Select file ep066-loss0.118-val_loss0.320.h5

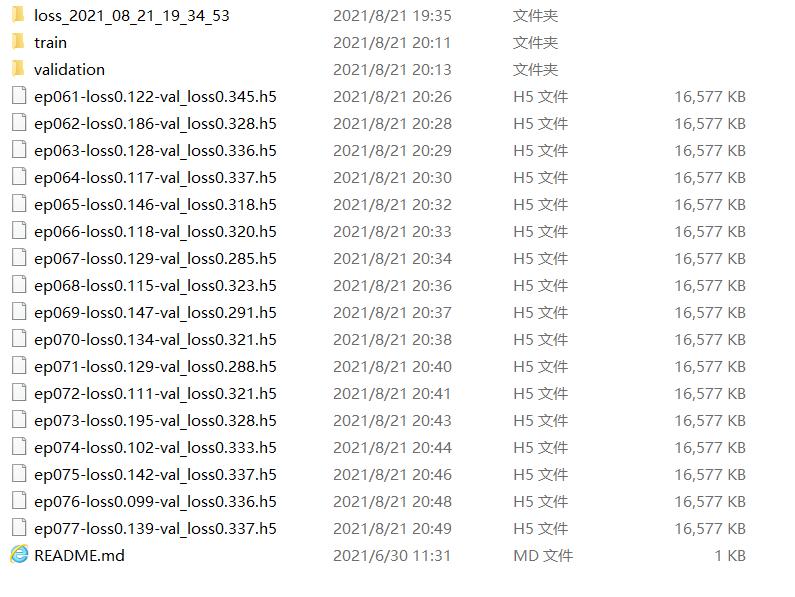[x=155, y=231]
